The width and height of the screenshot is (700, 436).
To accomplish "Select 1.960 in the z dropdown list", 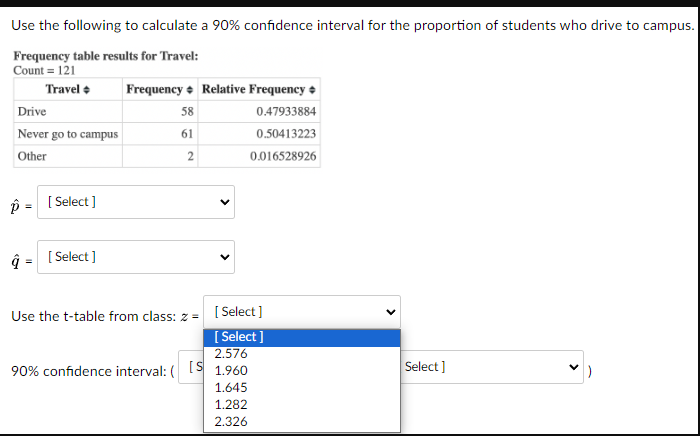I will pos(231,371).
